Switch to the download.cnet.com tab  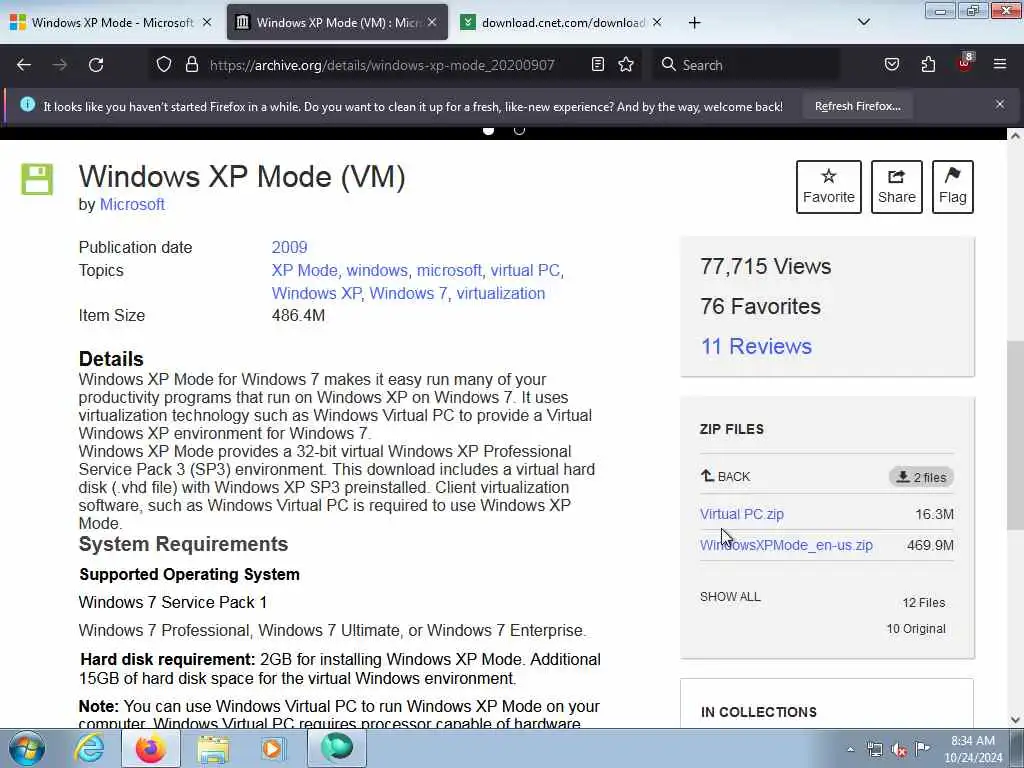(x=563, y=23)
